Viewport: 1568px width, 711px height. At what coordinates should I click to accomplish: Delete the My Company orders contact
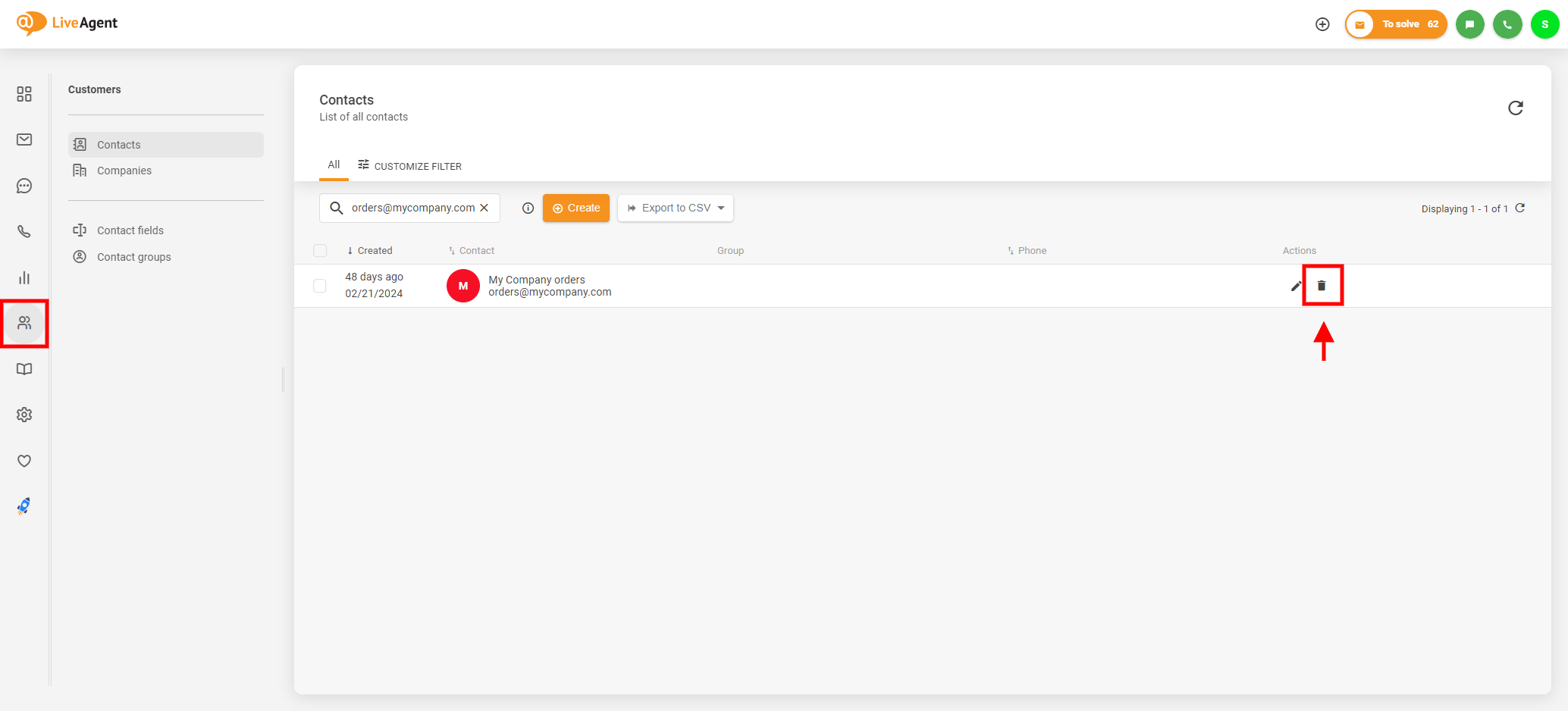pos(1322,286)
